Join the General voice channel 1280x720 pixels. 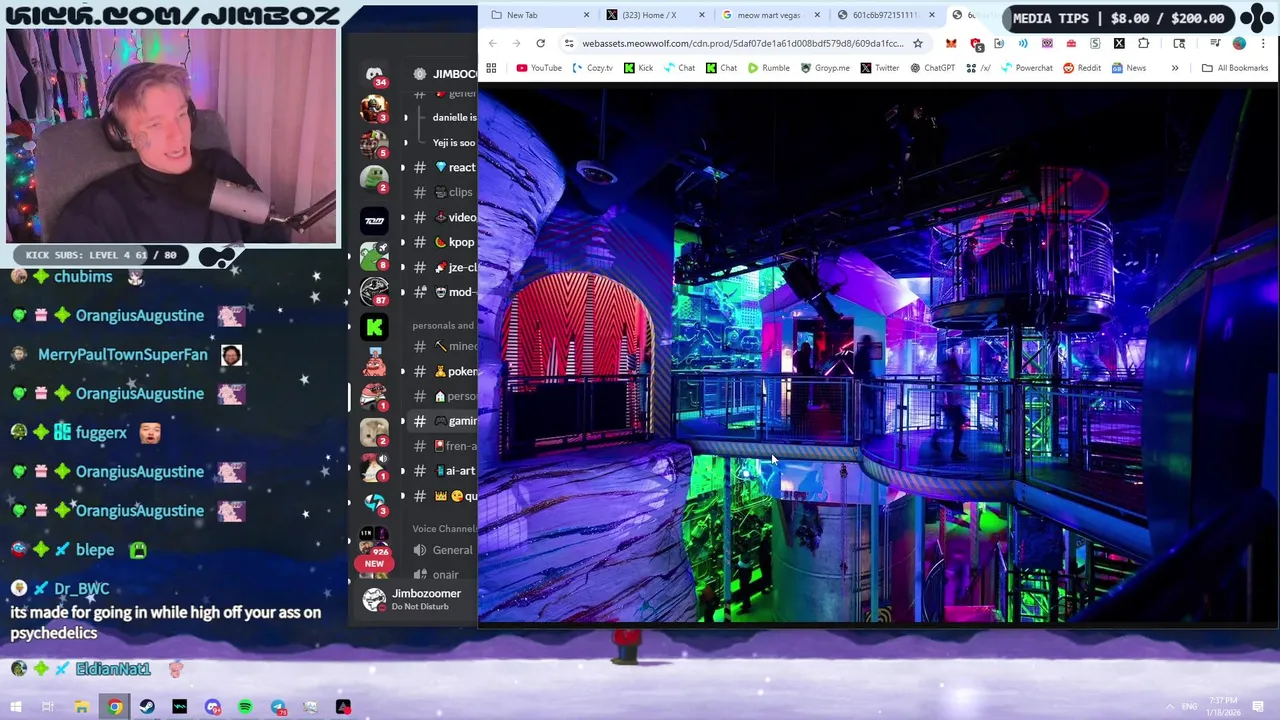pyautogui.click(x=445, y=550)
